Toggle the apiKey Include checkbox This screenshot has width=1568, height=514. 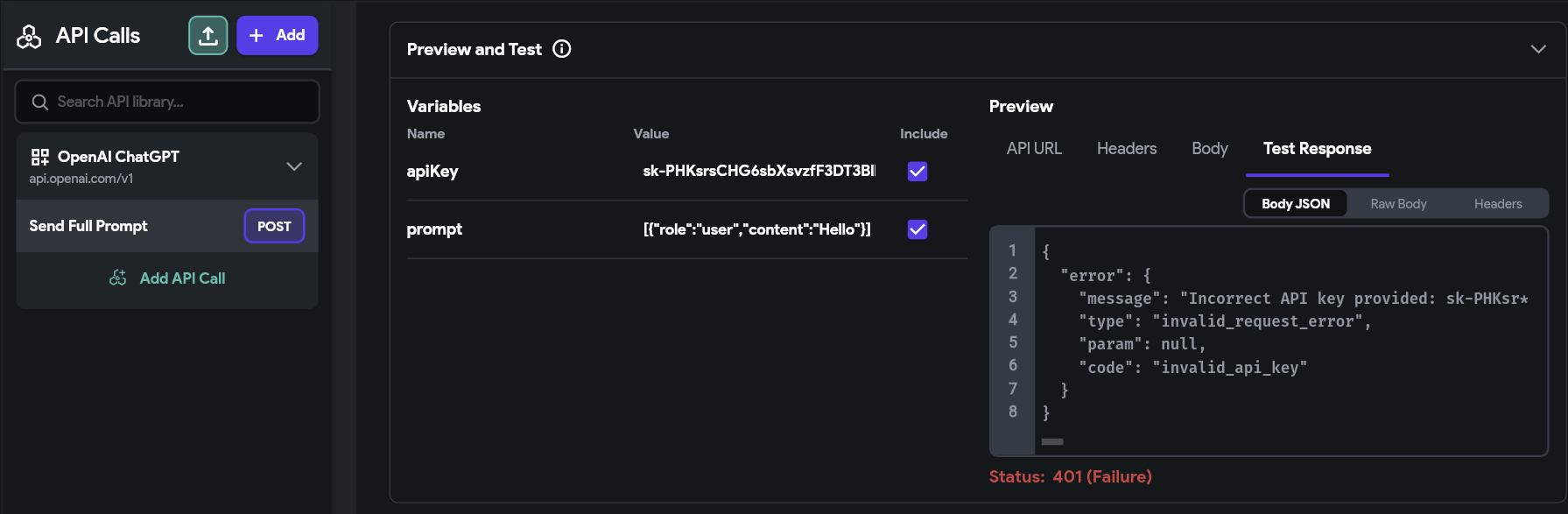click(x=918, y=172)
